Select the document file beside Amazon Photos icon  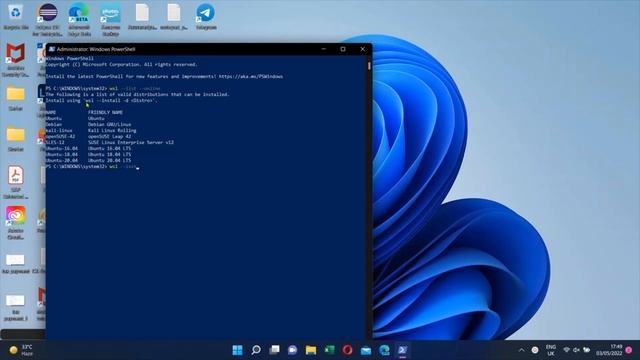142,17
